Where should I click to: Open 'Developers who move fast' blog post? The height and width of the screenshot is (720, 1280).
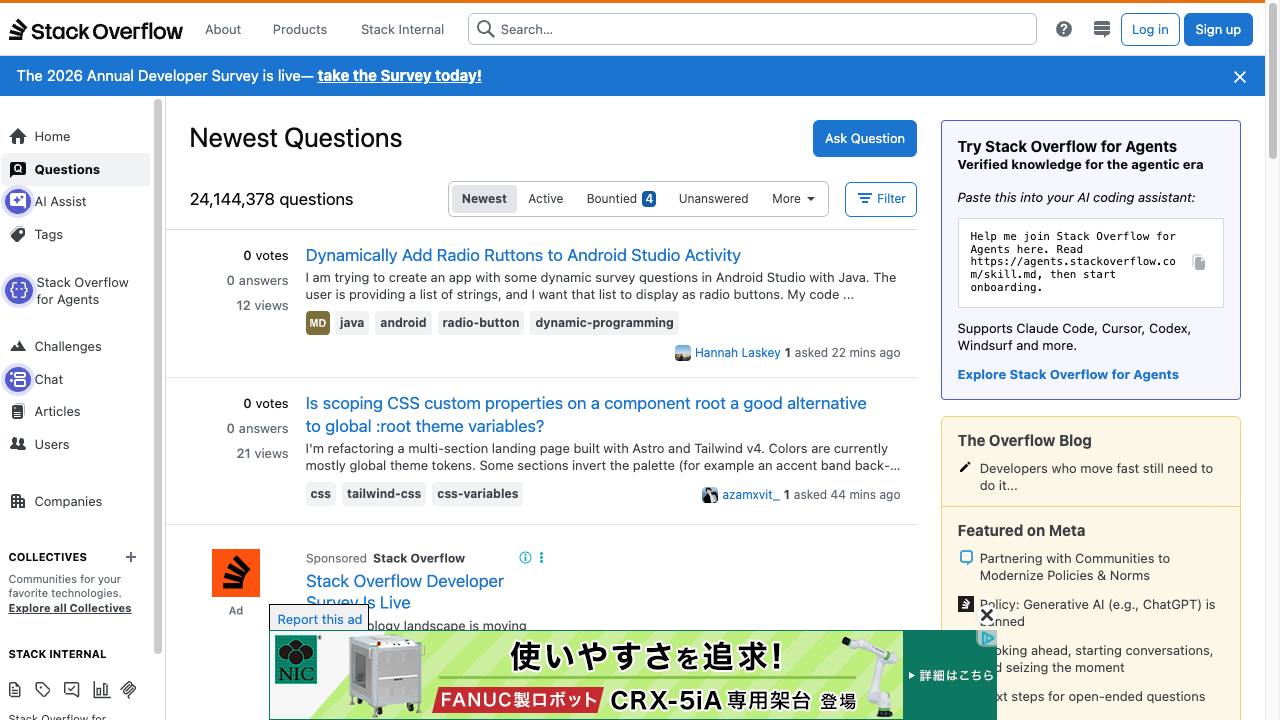tap(1096, 477)
